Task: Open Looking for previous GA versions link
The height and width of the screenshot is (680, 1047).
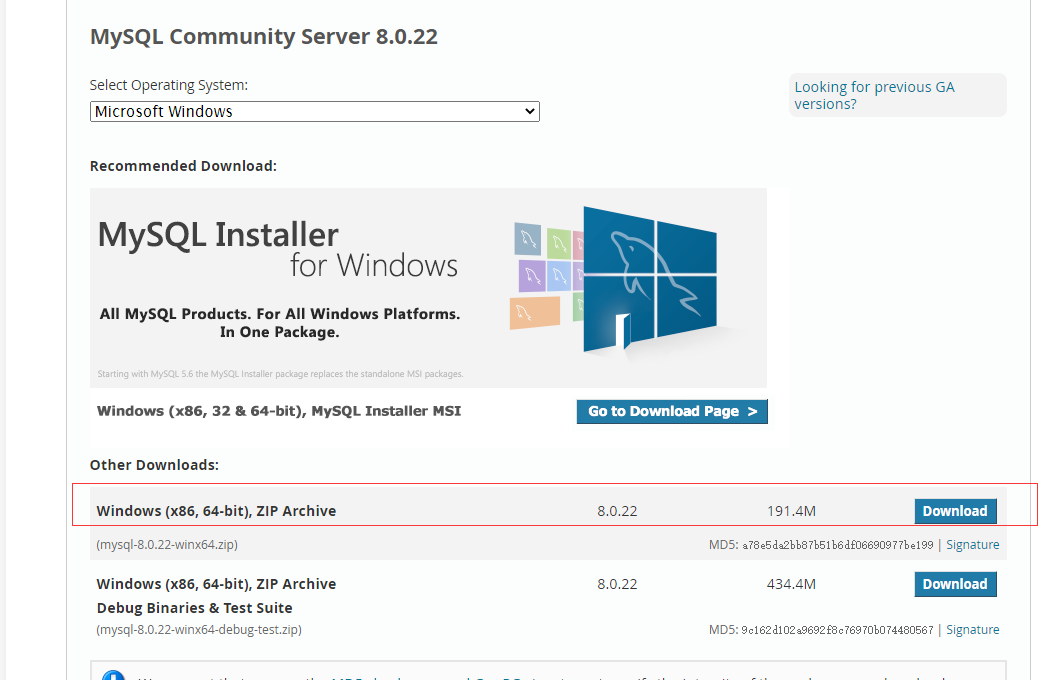Action: pos(874,96)
